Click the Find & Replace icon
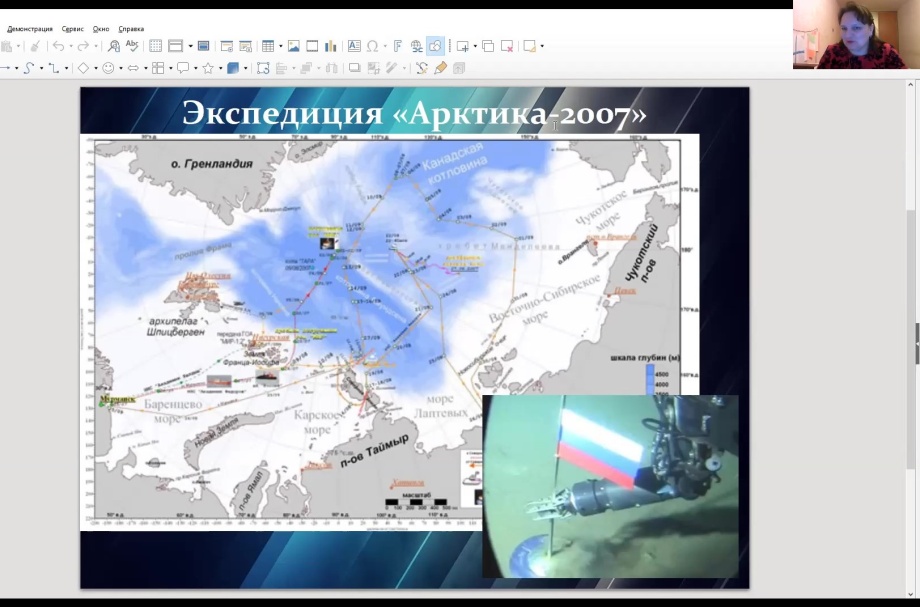This screenshot has width=920, height=607. [114, 46]
